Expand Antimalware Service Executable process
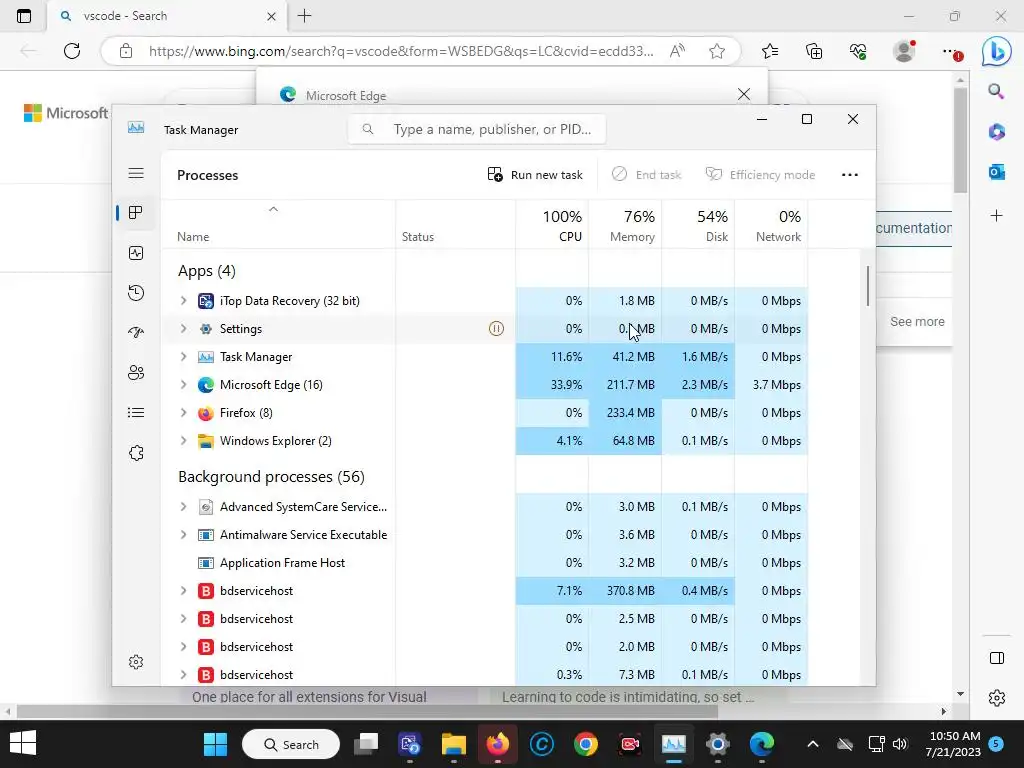1024x768 pixels. pyautogui.click(x=184, y=535)
